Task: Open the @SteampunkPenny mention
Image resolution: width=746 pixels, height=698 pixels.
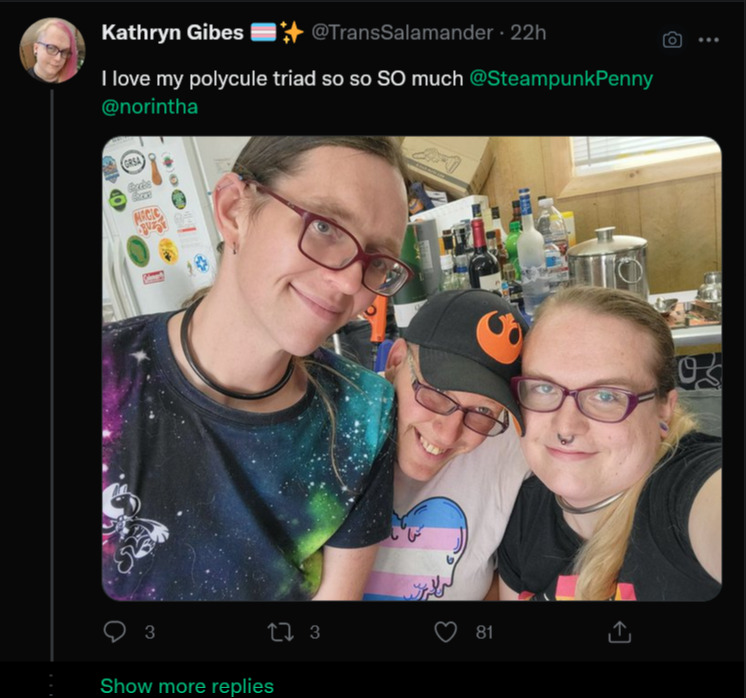Action: click(561, 79)
